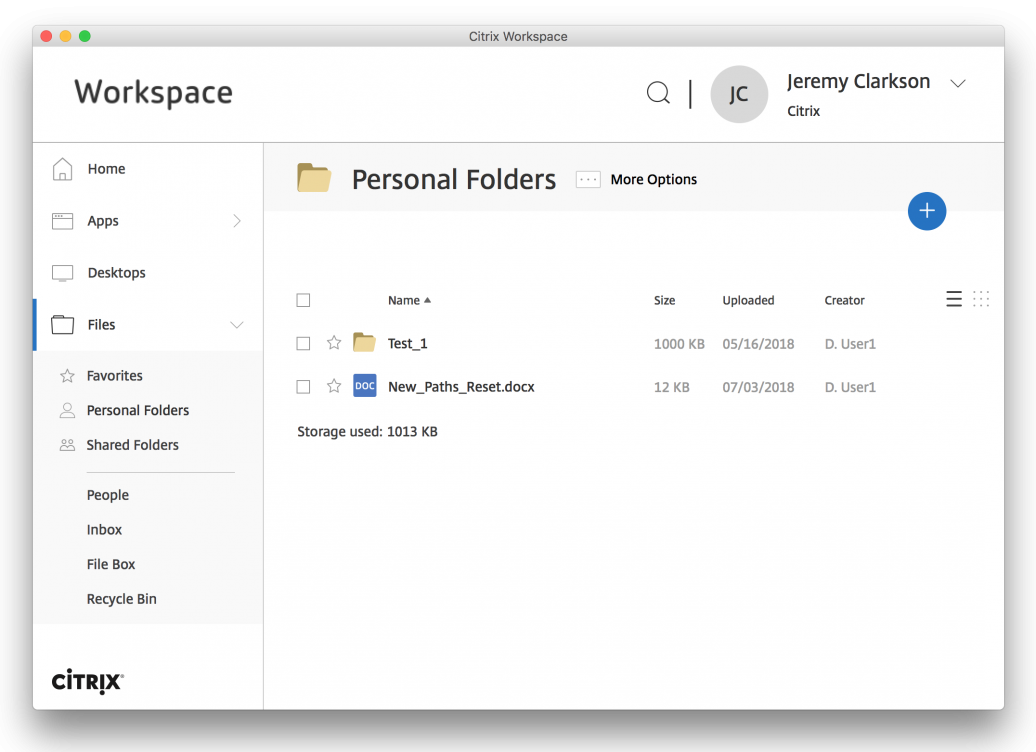Open the Test_1 folder
The image size is (1036, 752).
[x=407, y=343]
